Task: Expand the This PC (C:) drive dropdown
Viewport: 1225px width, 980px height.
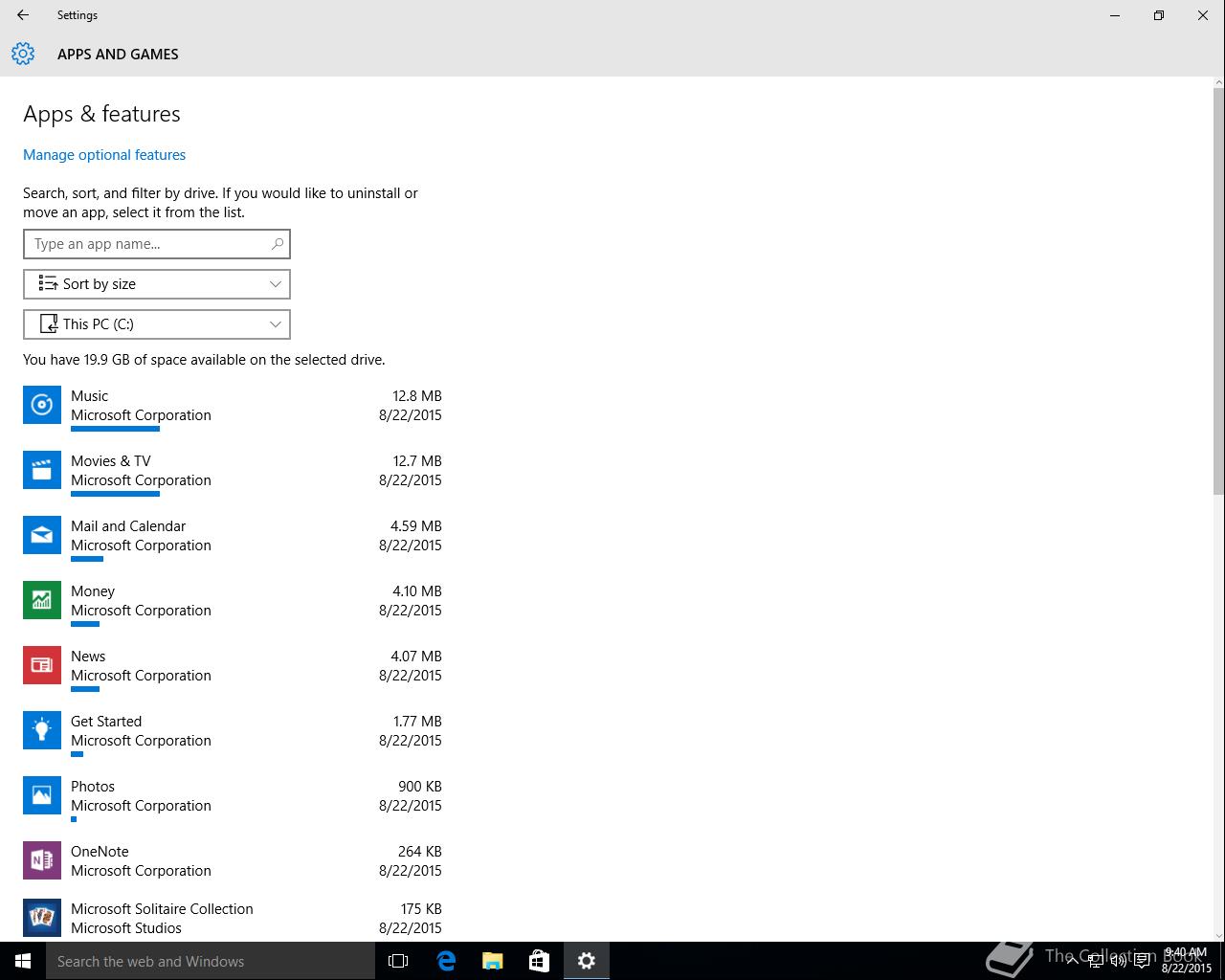Action: 157,324
